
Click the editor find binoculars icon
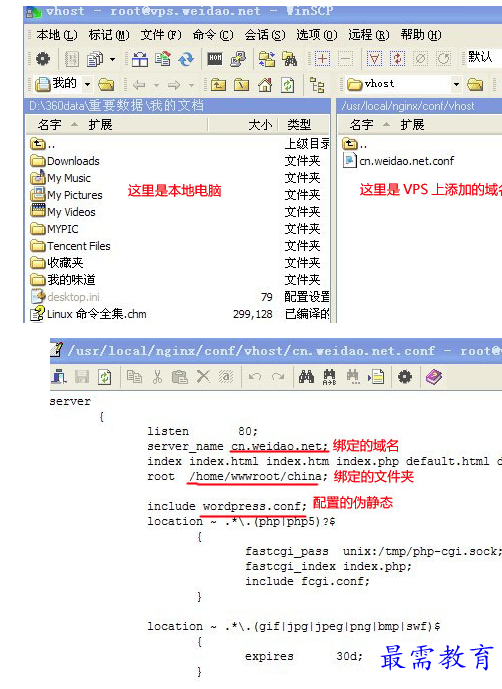click(306, 377)
